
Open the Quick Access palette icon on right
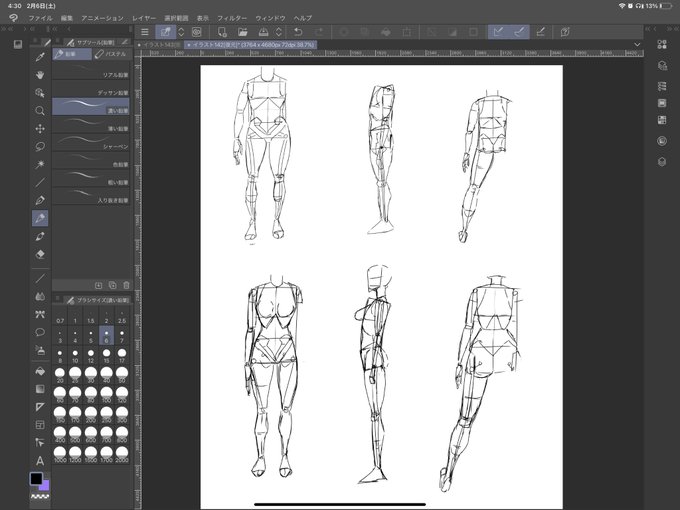coord(662,44)
